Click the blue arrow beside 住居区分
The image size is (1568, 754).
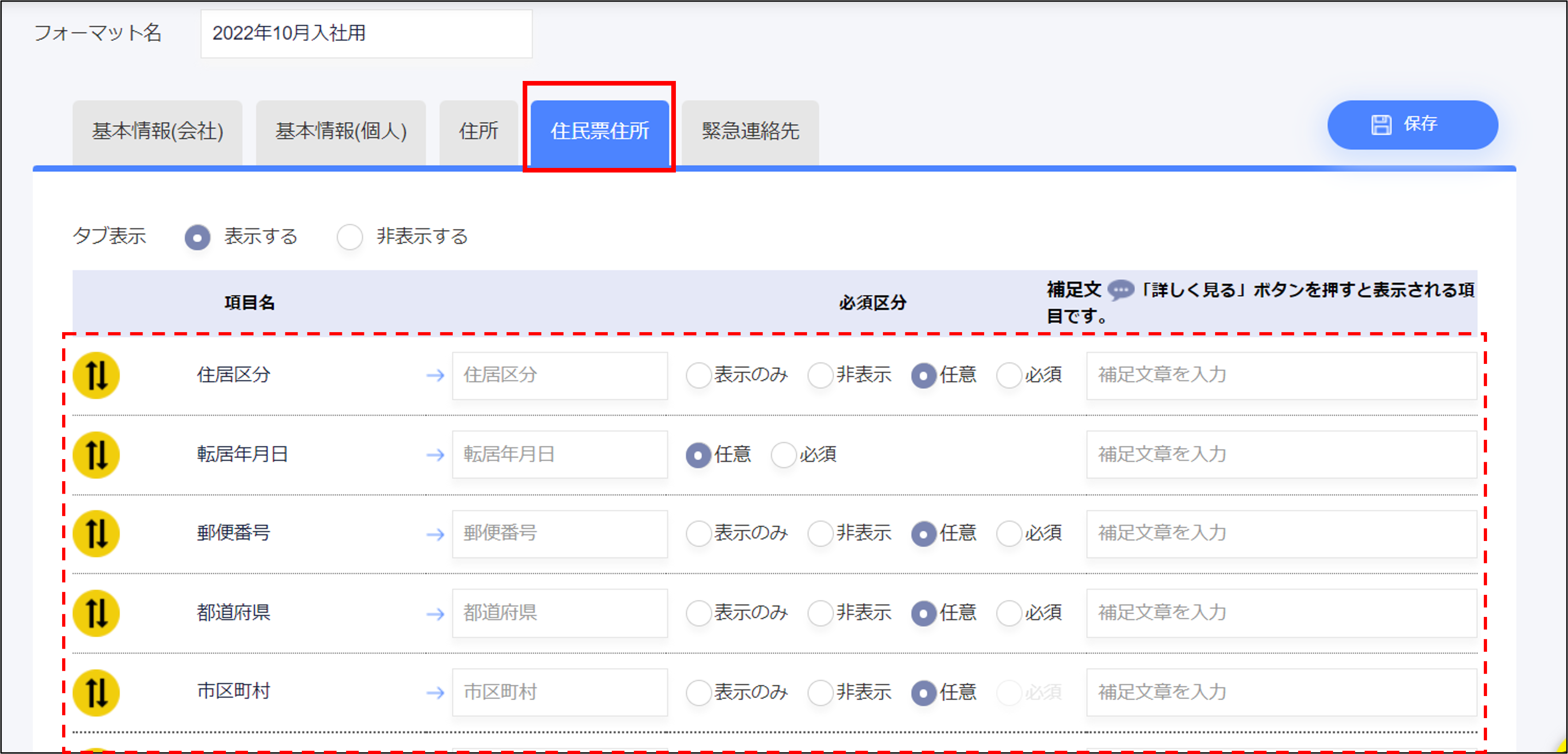coord(435,375)
